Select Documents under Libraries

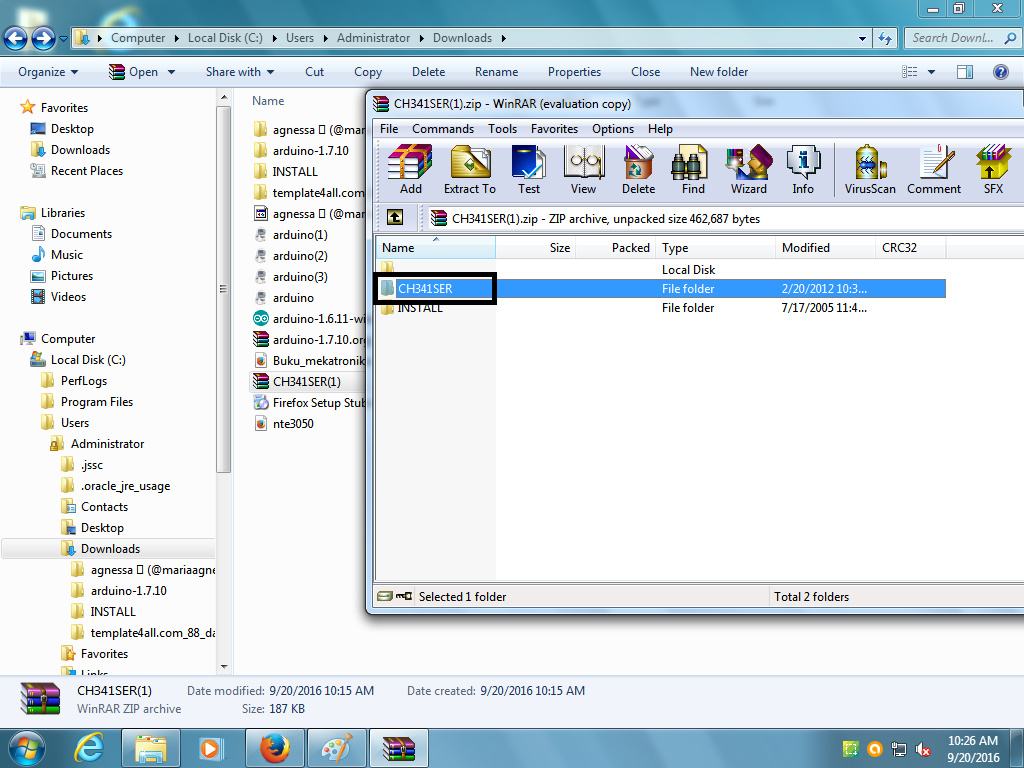click(81, 234)
